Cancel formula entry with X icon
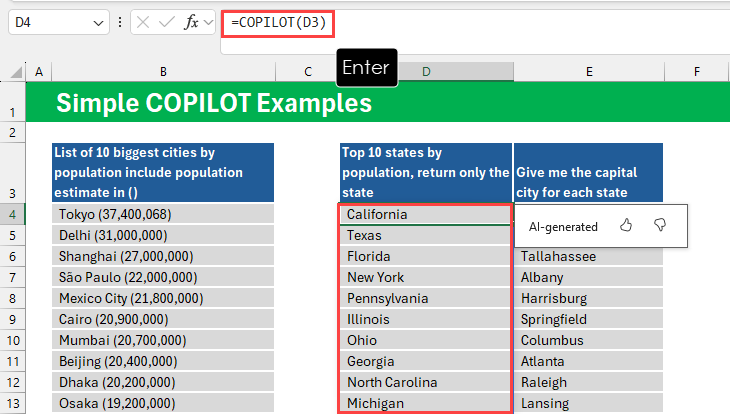This screenshot has width=730, height=414. 143,22
